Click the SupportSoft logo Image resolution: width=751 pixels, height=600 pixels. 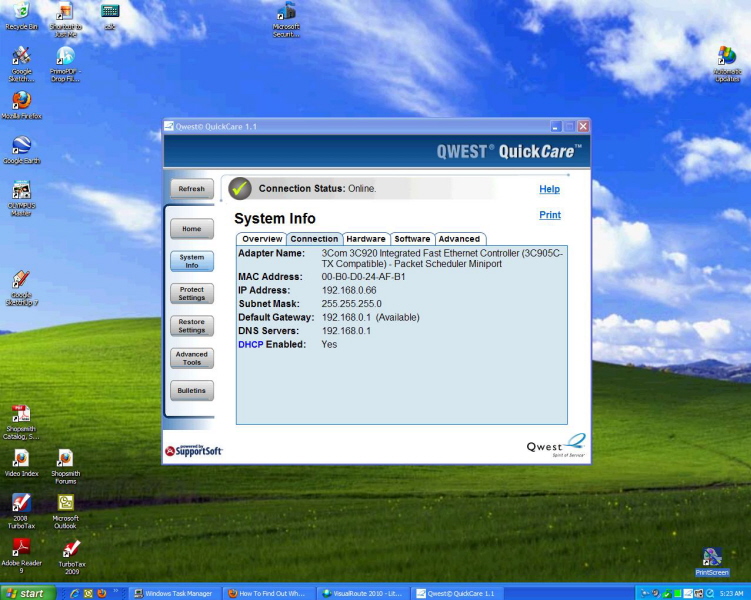point(193,451)
